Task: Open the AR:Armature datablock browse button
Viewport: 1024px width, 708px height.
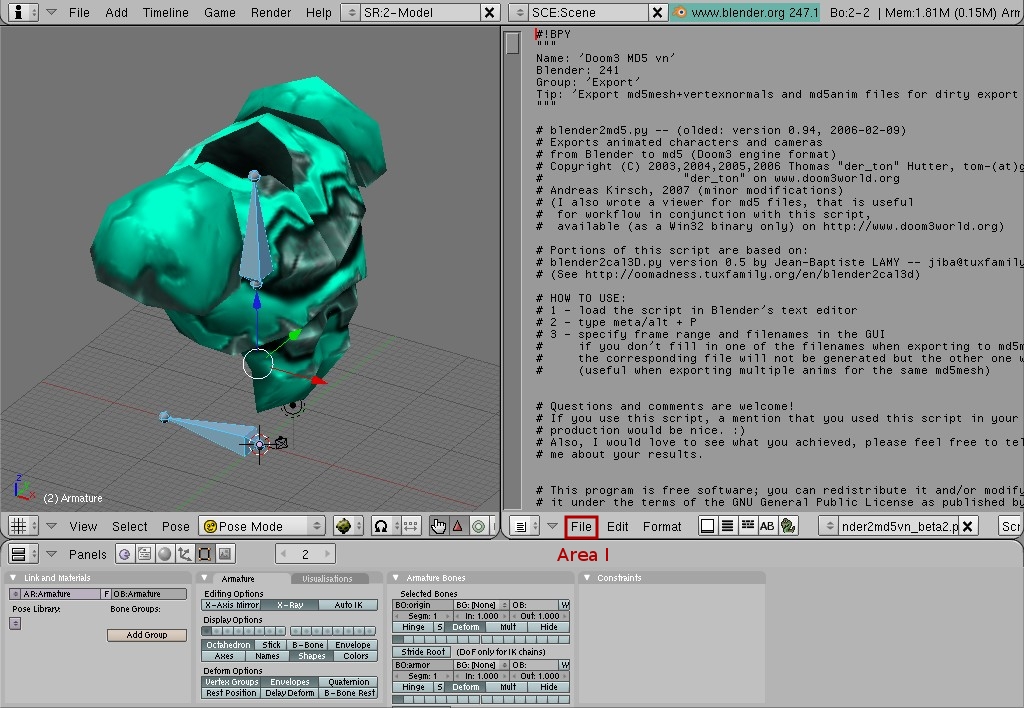Action: (x=15, y=594)
